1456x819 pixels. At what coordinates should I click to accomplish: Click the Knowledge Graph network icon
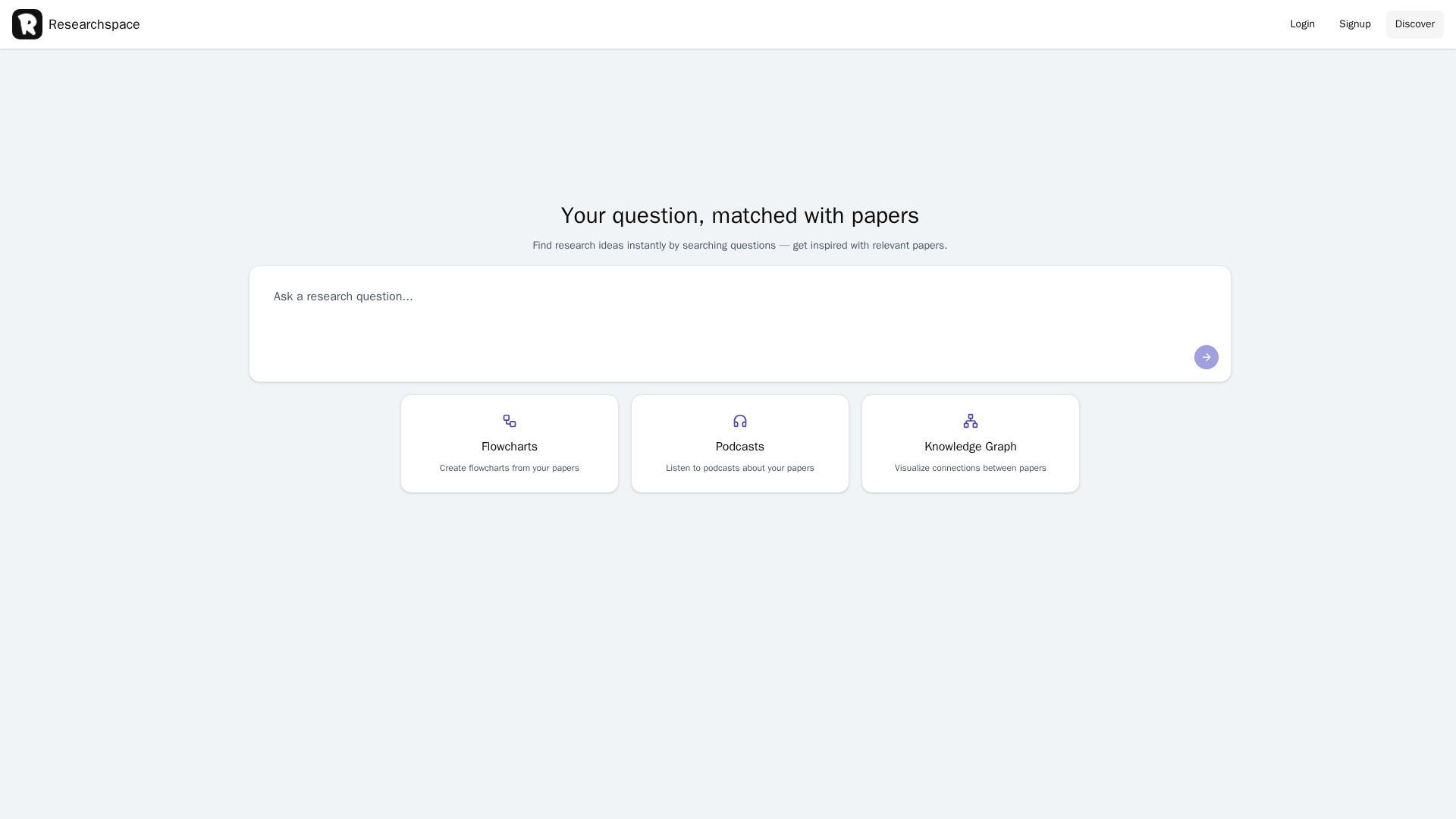click(x=971, y=421)
